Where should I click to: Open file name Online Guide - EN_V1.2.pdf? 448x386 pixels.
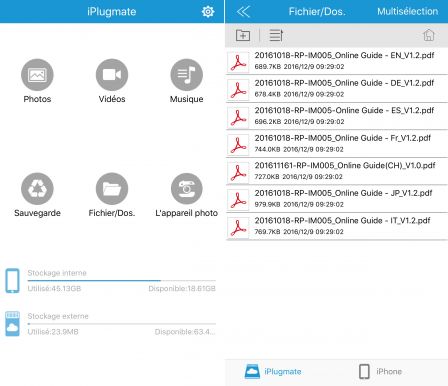click(x=344, y=55)
